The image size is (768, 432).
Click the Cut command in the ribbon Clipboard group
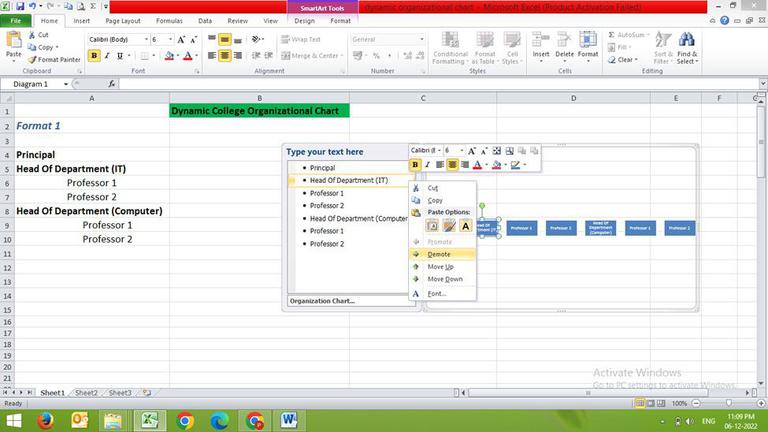pyautogui.click(x=38, y=35)
